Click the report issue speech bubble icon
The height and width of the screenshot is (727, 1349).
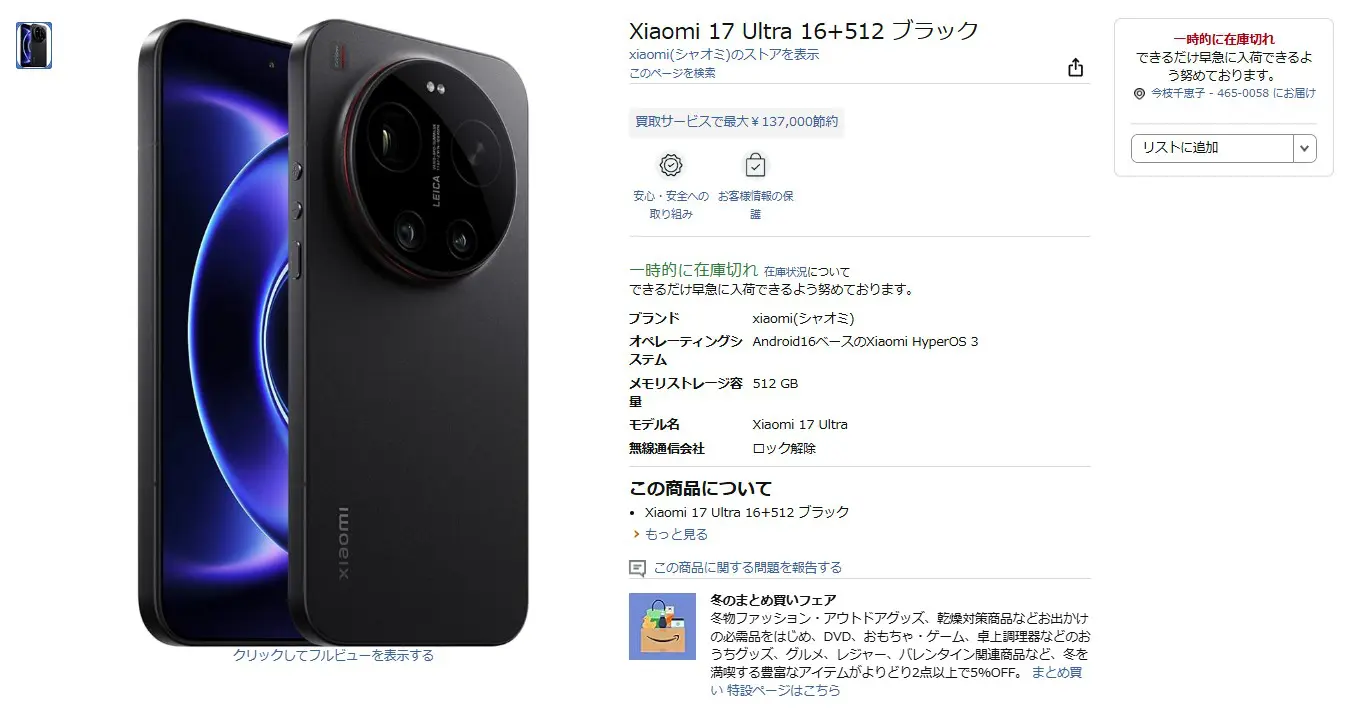point(637,568)
